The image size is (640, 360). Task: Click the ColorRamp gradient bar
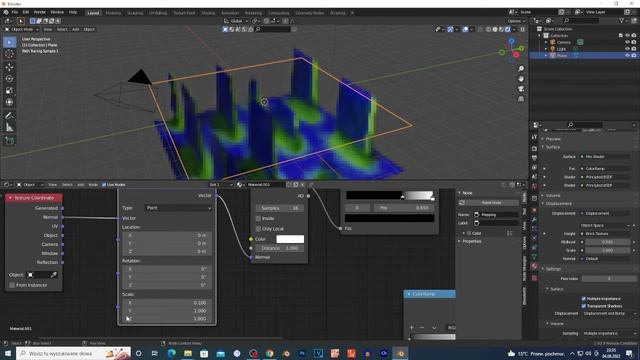(x=389, y=196)
